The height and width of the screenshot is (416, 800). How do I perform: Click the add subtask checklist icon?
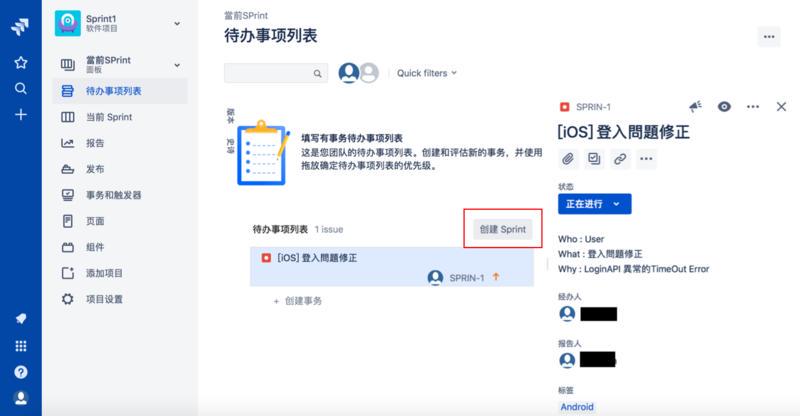pos(594,159)
